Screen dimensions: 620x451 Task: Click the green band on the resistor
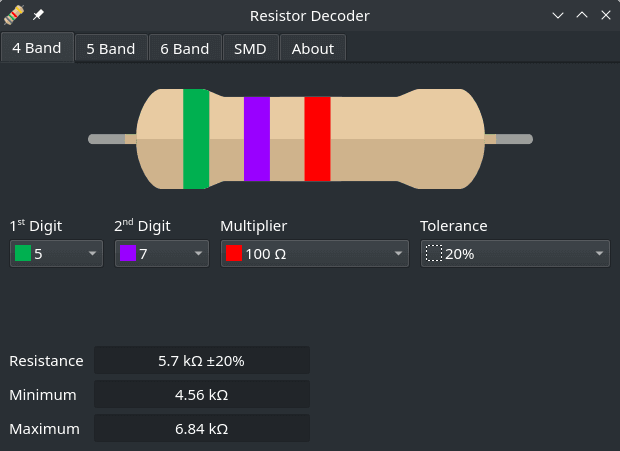coord(196,139)
